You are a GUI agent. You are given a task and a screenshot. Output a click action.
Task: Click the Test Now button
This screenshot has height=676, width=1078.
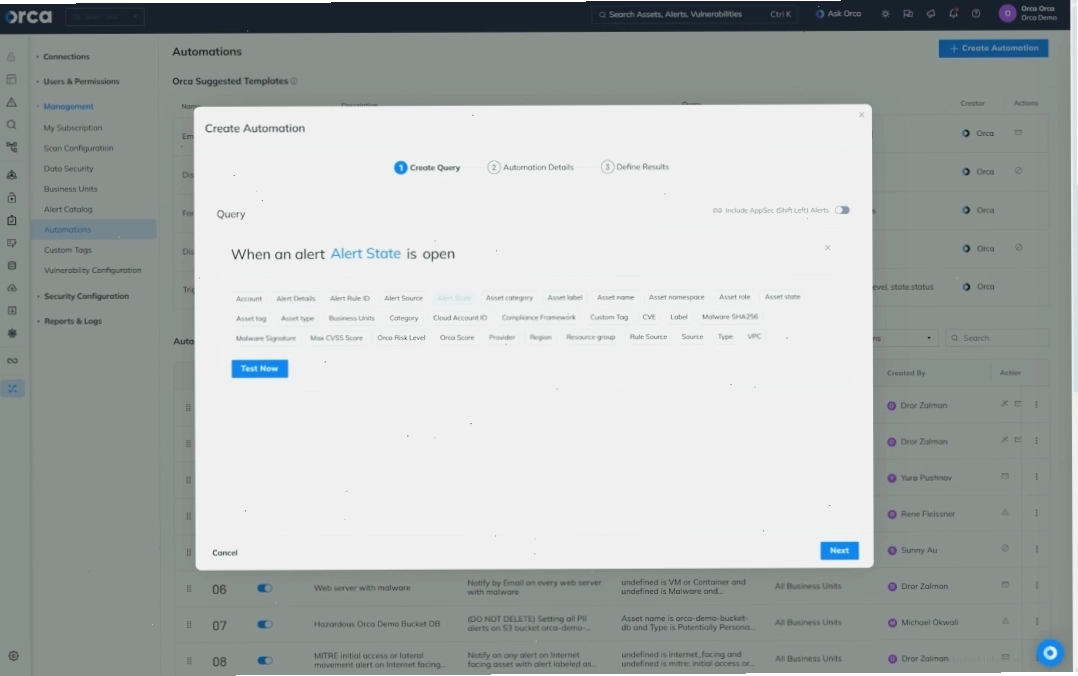click(x=260, y=369)
